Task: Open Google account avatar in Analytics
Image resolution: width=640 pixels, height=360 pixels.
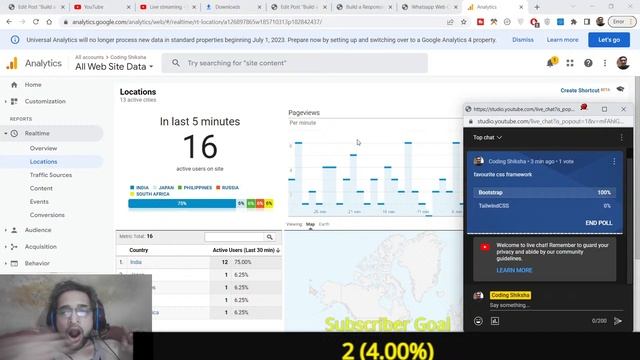Action: [x=622, y=63]
